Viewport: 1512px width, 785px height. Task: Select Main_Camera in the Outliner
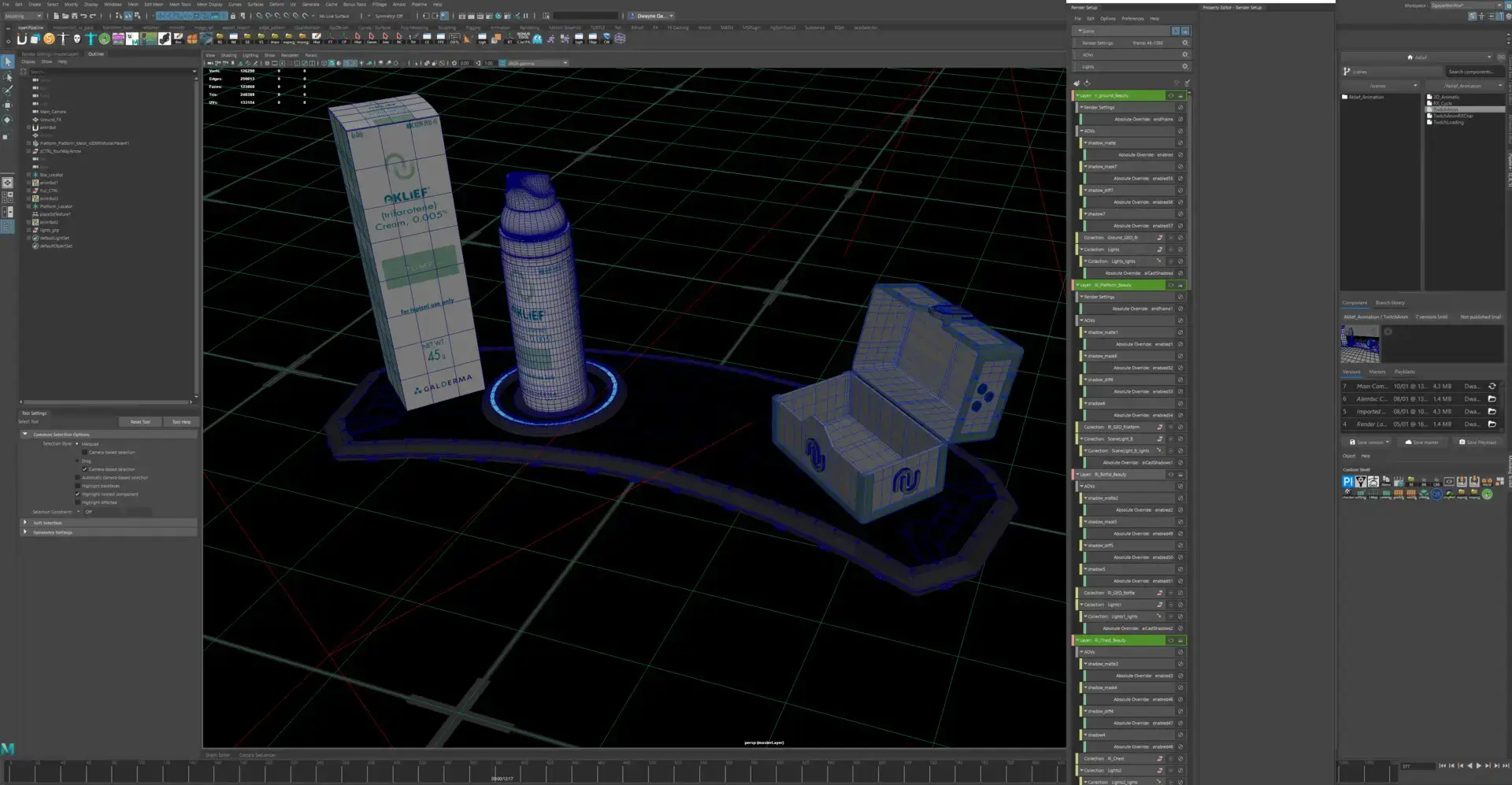coord(53,112)
